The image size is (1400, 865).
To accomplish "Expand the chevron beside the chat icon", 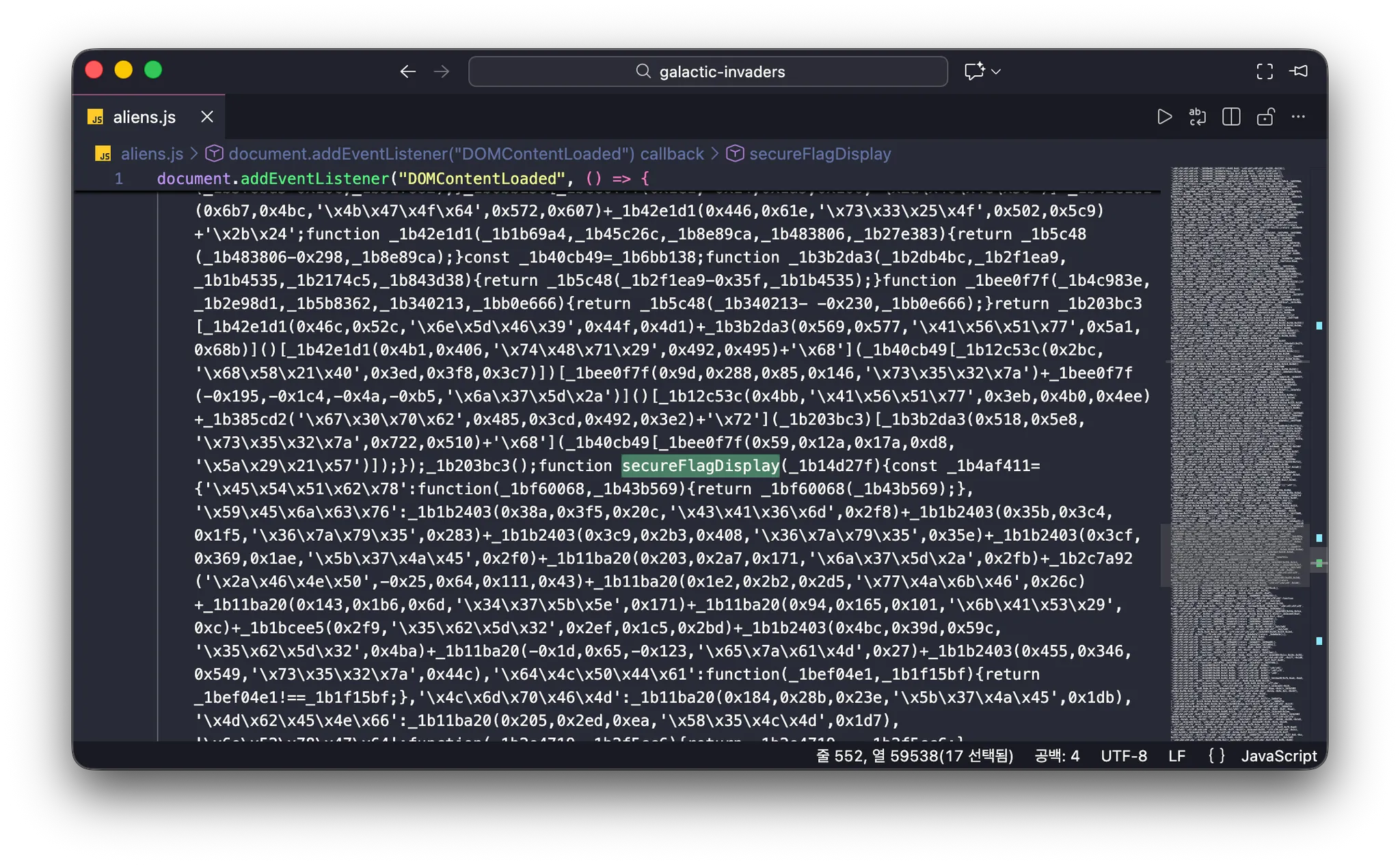I will (996, 71).
